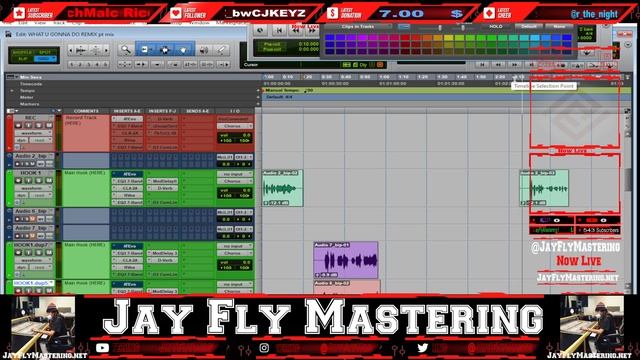Click HOLD in the color palette

(496, 27)
